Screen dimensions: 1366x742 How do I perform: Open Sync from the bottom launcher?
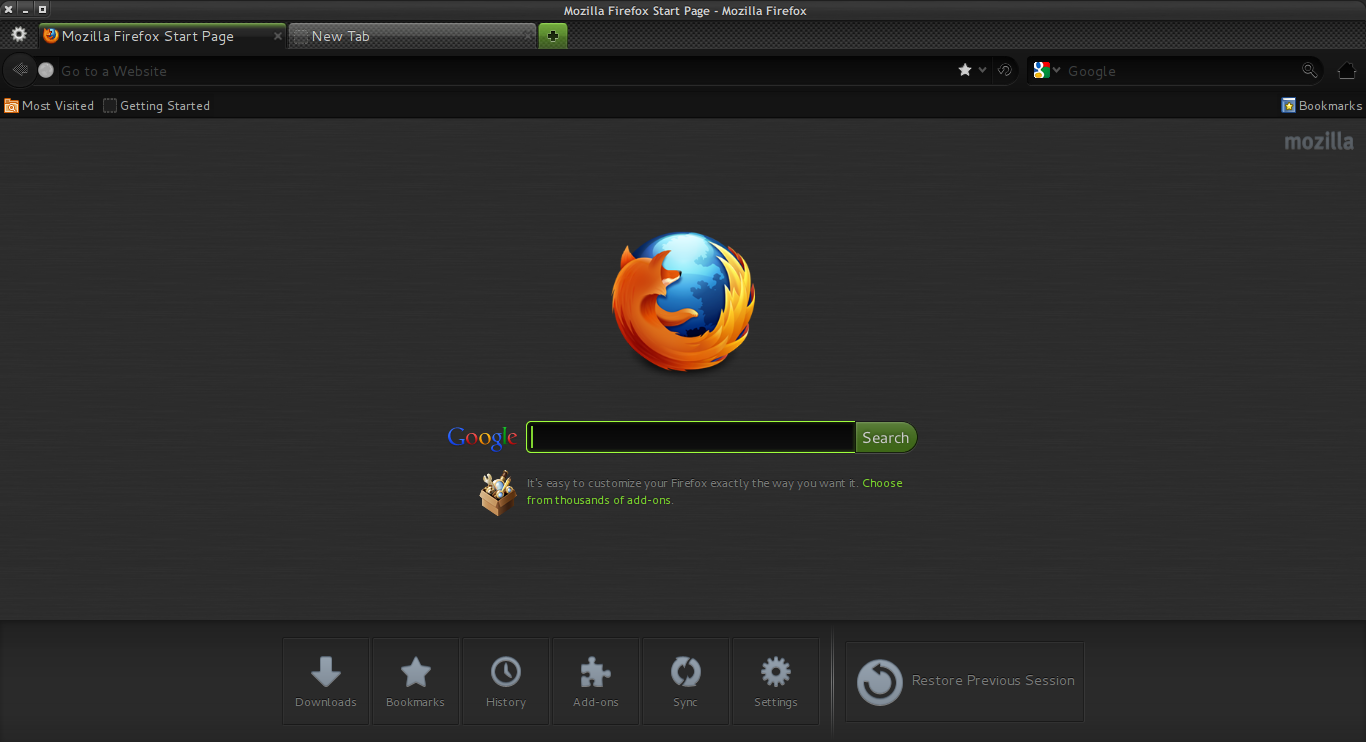(686, 681)
